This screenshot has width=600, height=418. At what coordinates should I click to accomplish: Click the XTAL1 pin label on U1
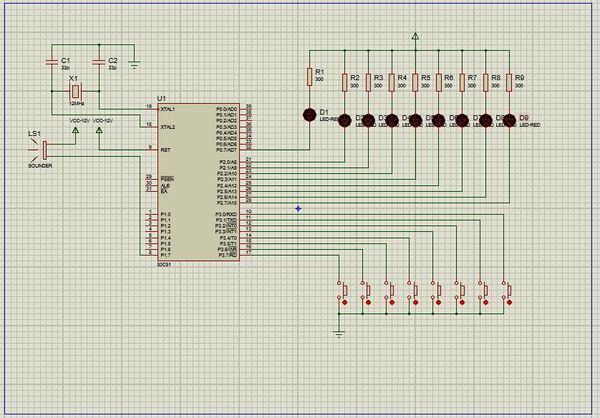pyautogui.click(x=168, y=108)
